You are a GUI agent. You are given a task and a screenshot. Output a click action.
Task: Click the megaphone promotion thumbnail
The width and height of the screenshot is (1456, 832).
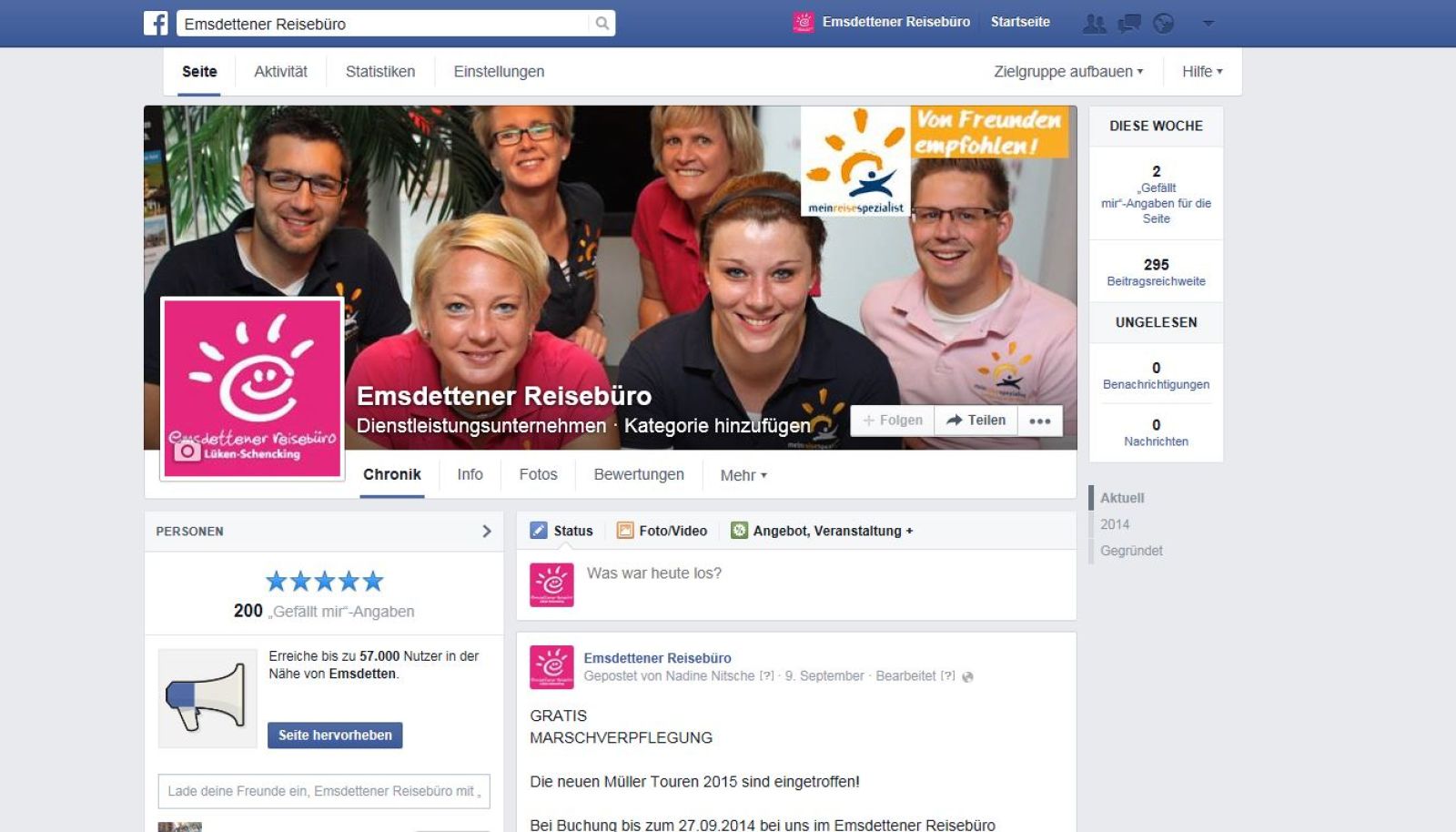(x=207, y=698)
